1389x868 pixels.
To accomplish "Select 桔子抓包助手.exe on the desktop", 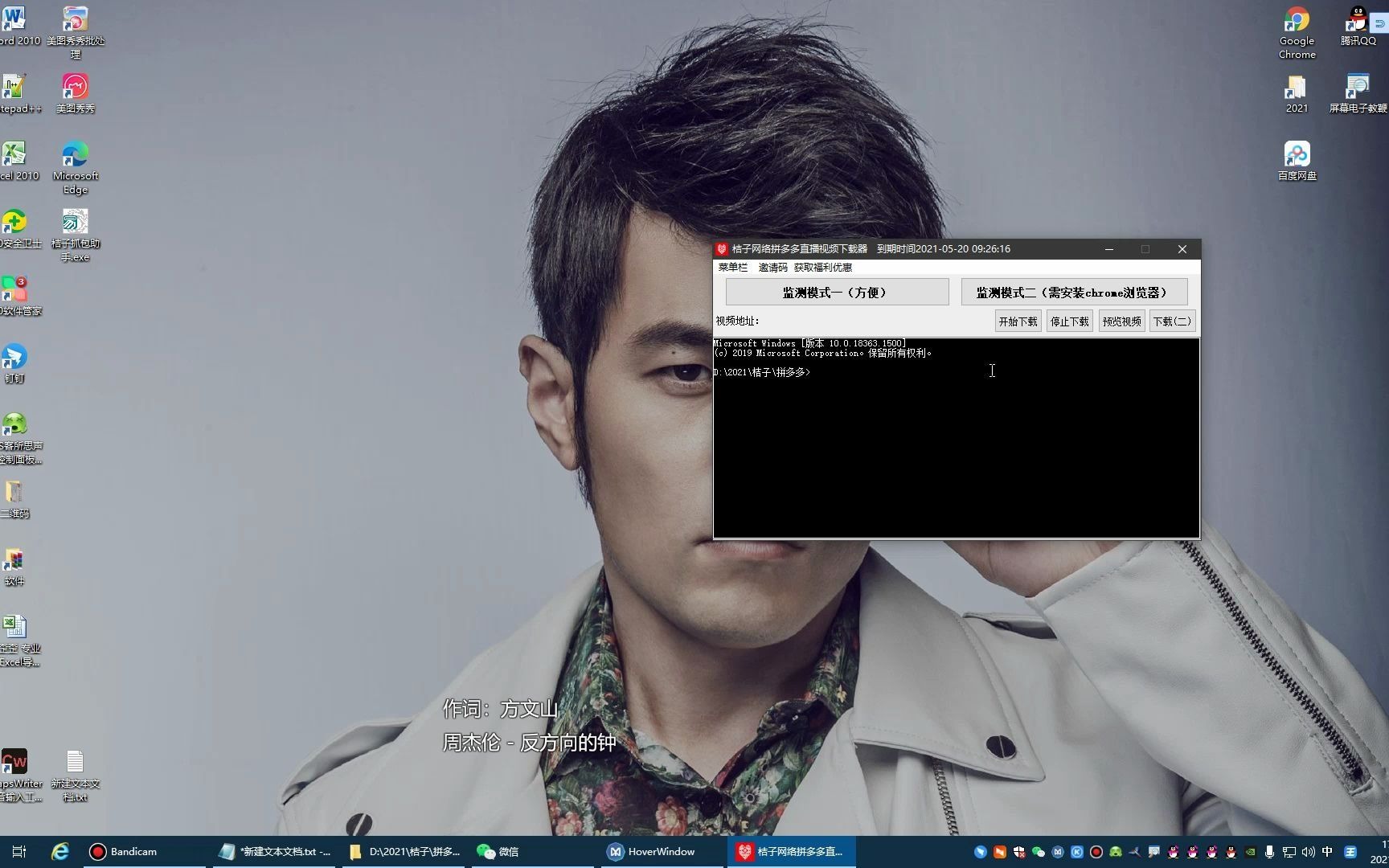I will (76, 235).
